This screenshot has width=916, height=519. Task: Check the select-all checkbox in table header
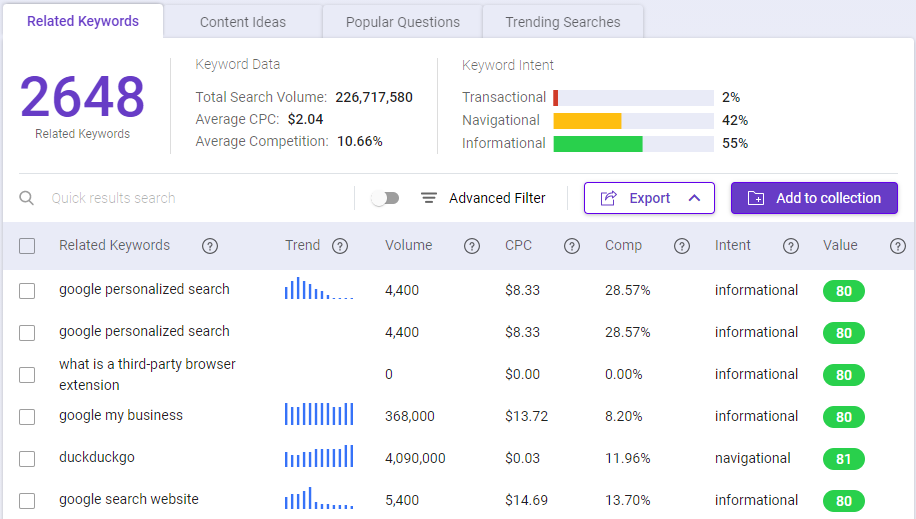27,246
